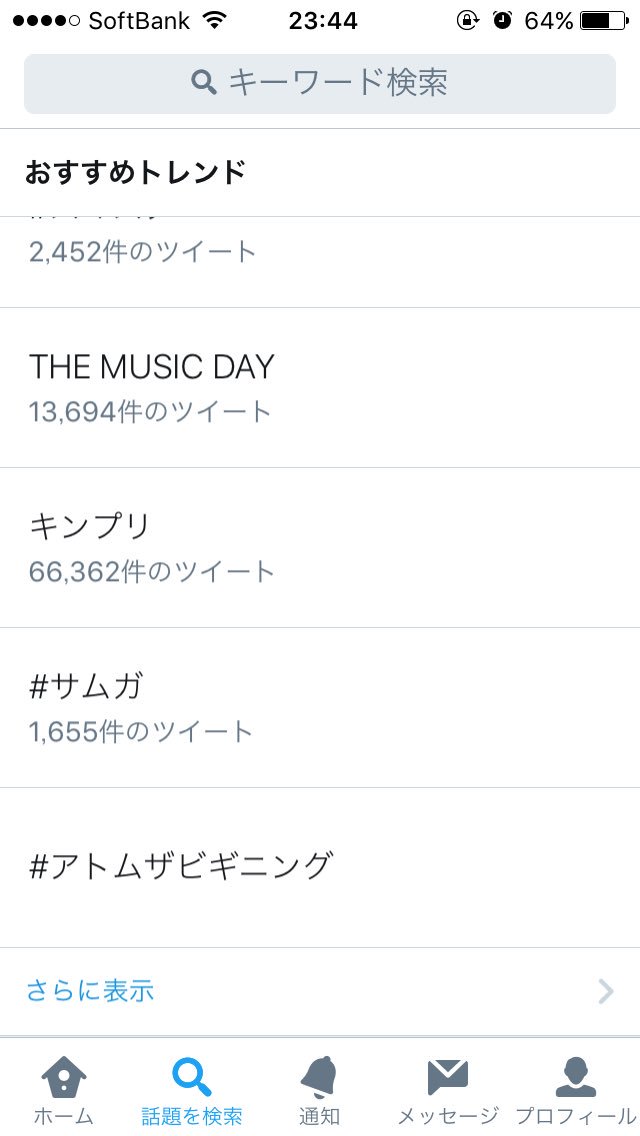Tap the magnifier inside the search field

[x=204, y=82]
